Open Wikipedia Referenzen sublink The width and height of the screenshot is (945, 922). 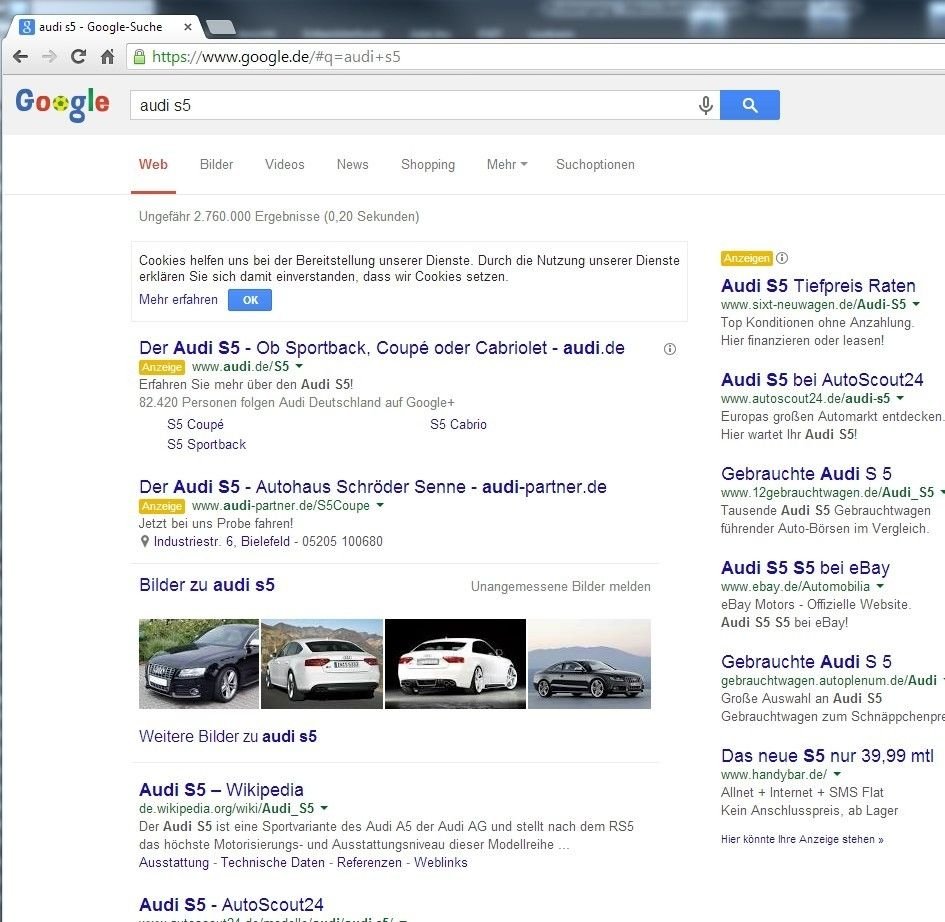(x=369, y=862)
